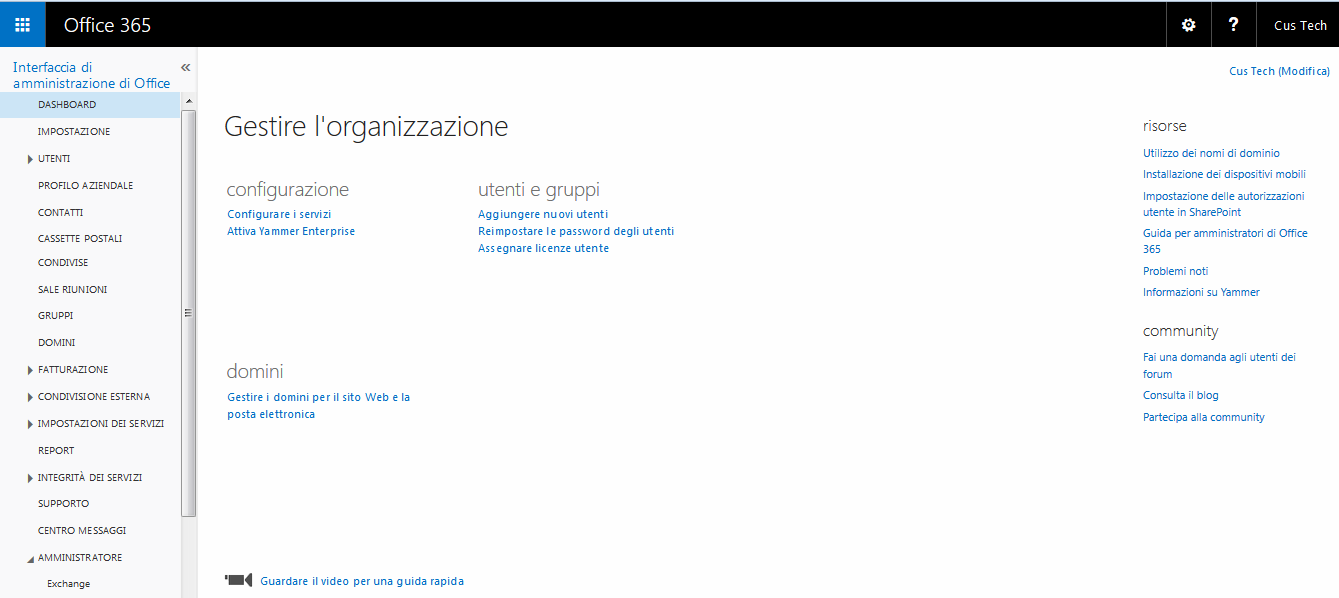Open Utilizzo dei nomi di dominio link
The image size is (1339, 598).
(x=1211, y=153)
